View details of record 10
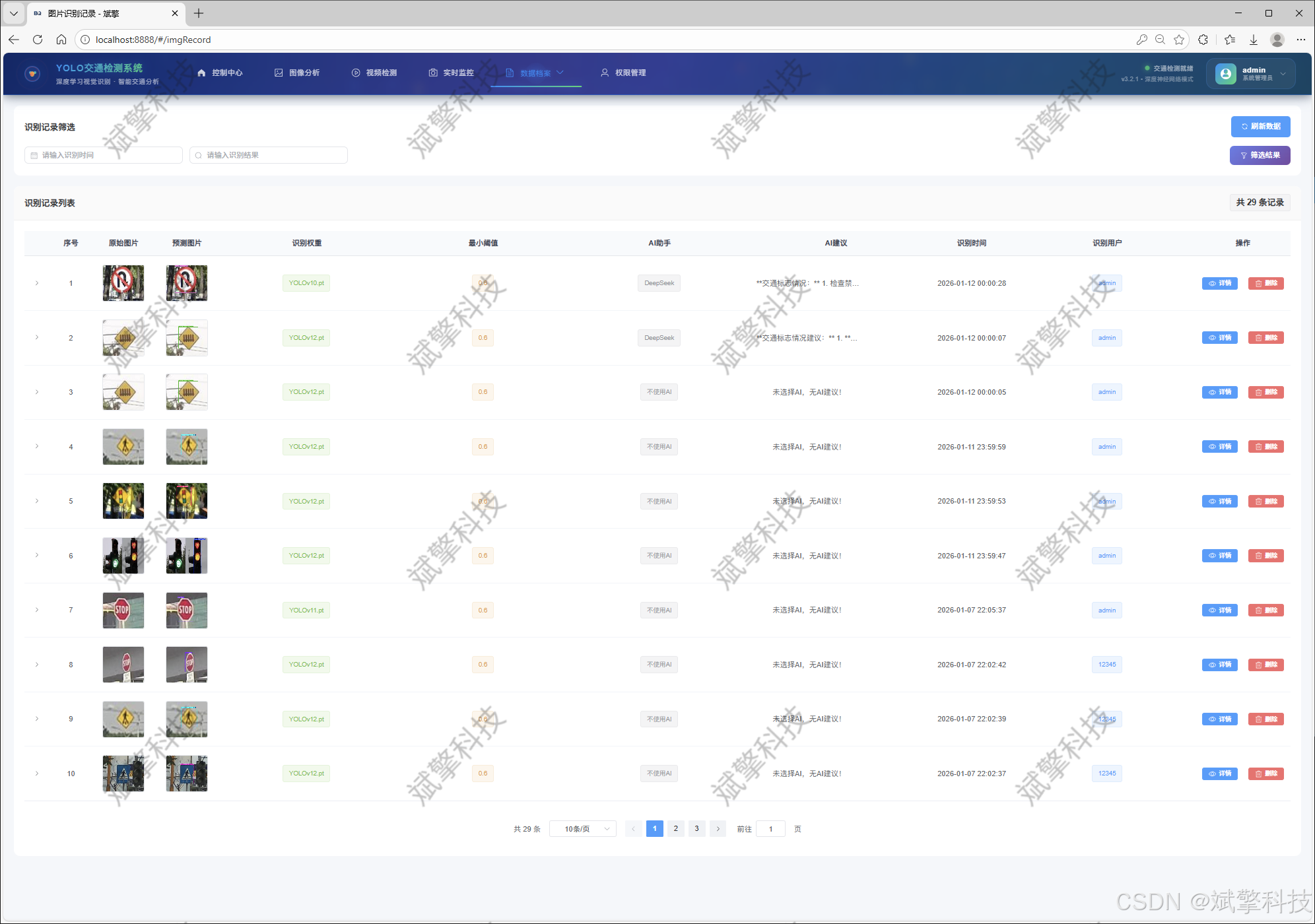This screenshot has height=924, width=1315. click(x=1219, y=774)
